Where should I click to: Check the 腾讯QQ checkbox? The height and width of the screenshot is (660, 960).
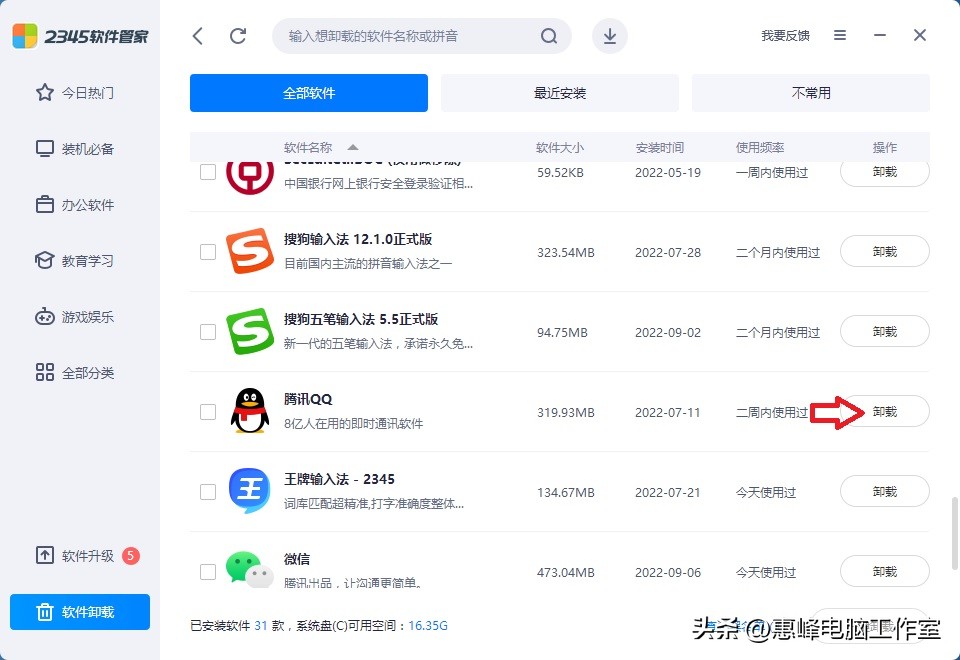[x=207, y=411]
